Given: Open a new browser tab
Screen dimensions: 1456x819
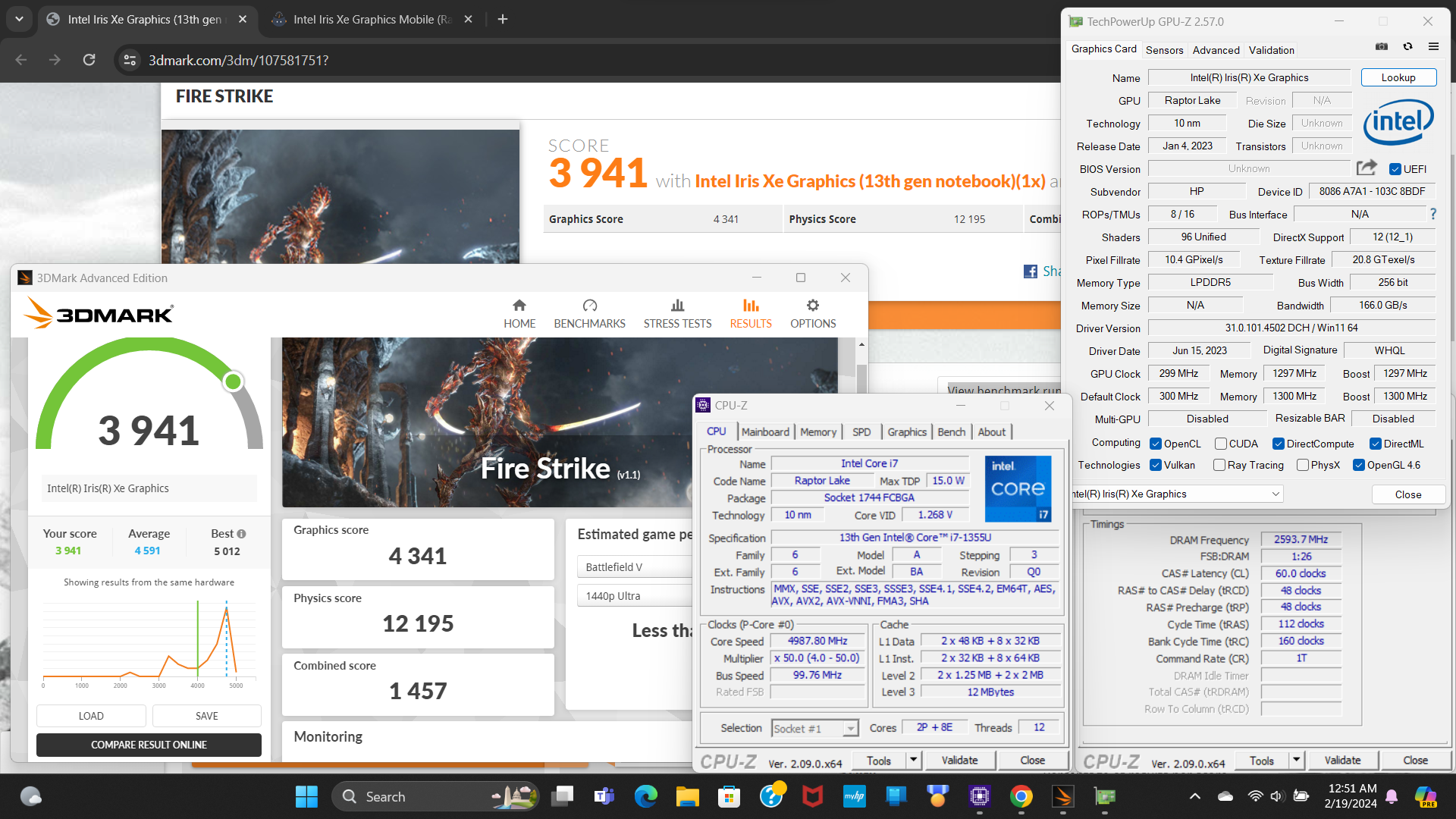Looking at the screenshot, I should [502, 19].
